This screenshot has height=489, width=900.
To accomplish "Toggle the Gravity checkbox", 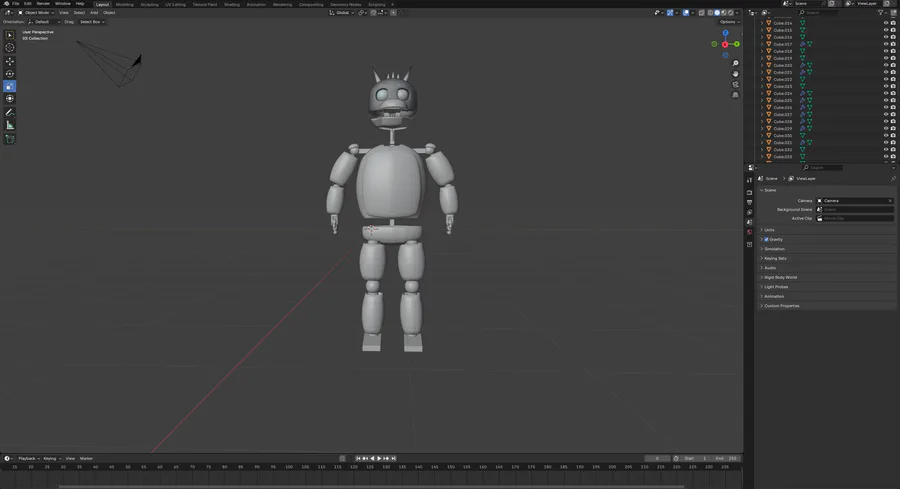I will tap(766, 239).
